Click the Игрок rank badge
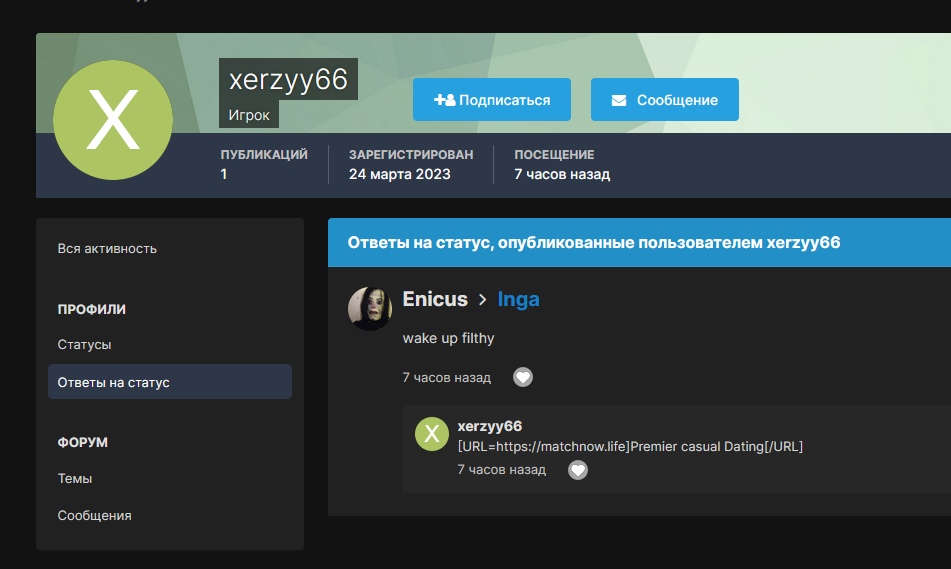The image size is (951, 569). click(x=249, y=115)
